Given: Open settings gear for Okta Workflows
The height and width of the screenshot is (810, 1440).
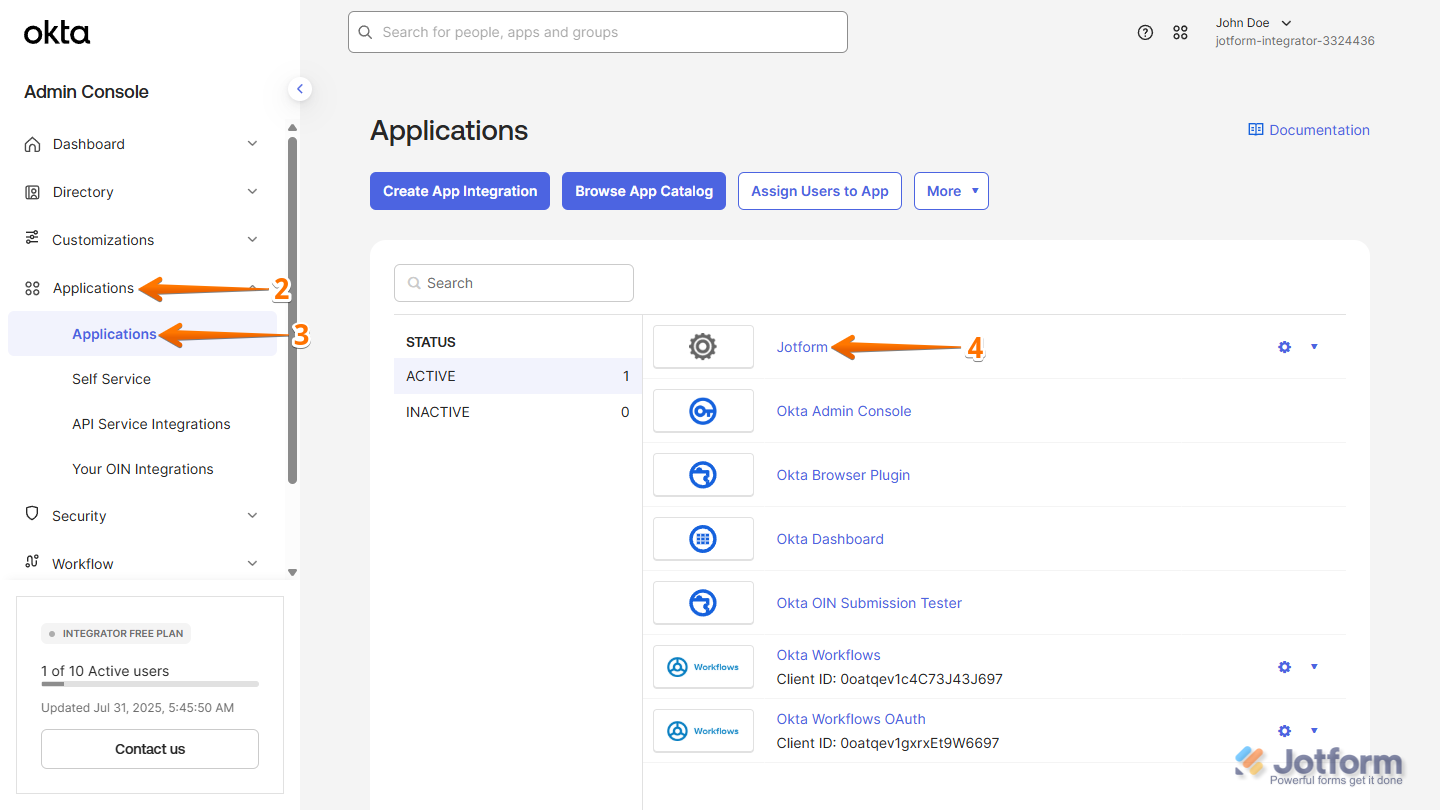Looking at the screenshot, I should click(1285, 667).
